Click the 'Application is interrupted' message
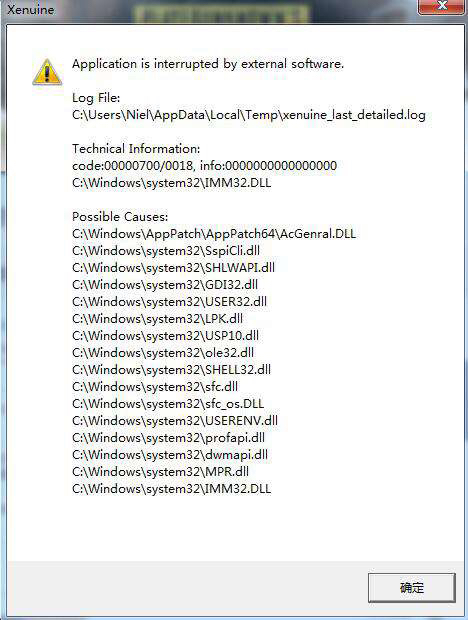This screenshot has width=468, height=620. tap(208, 64)
